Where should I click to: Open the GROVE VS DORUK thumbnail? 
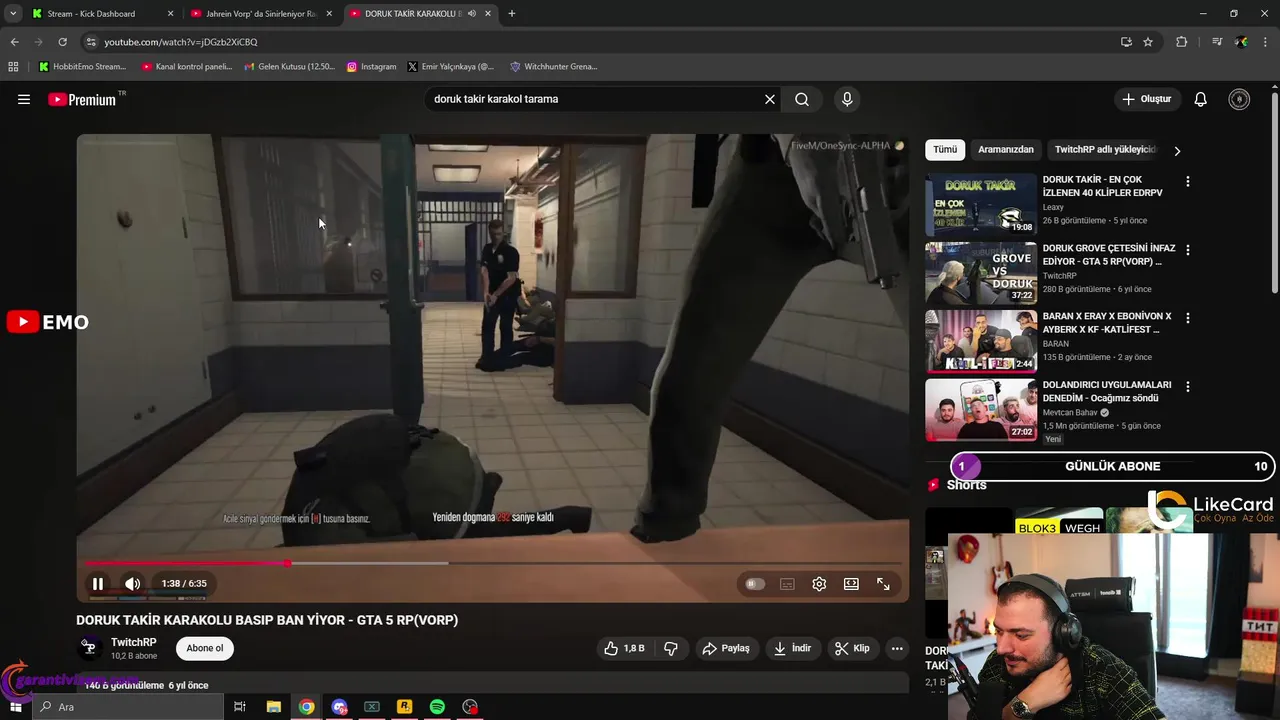(x=981, y=273)
